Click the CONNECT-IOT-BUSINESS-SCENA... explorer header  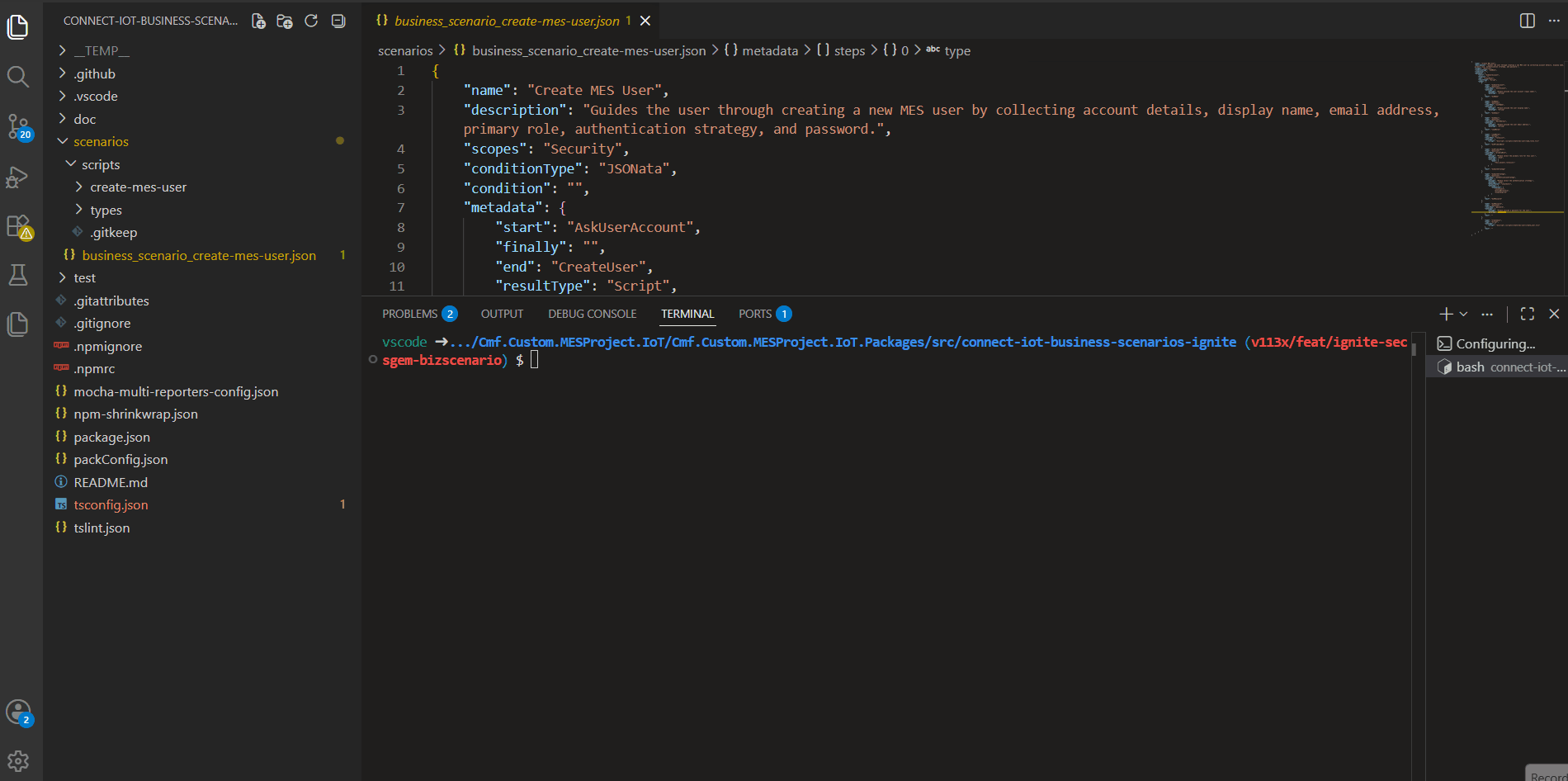150,21
